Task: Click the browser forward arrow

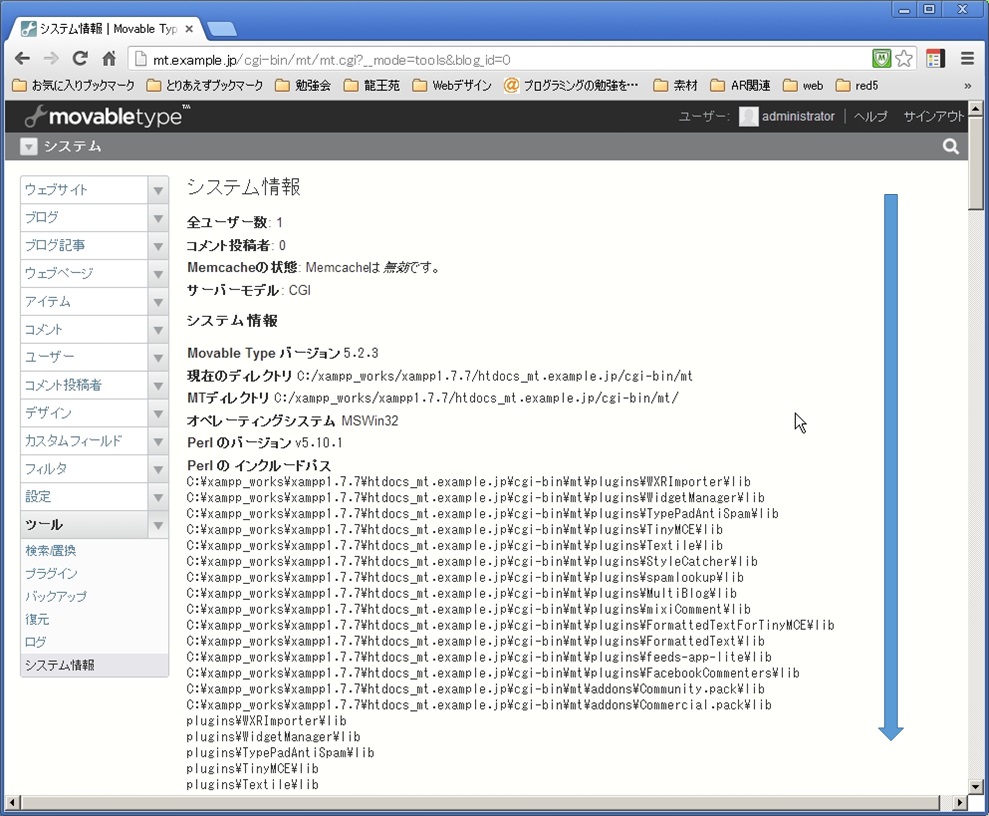Action: 51,59
